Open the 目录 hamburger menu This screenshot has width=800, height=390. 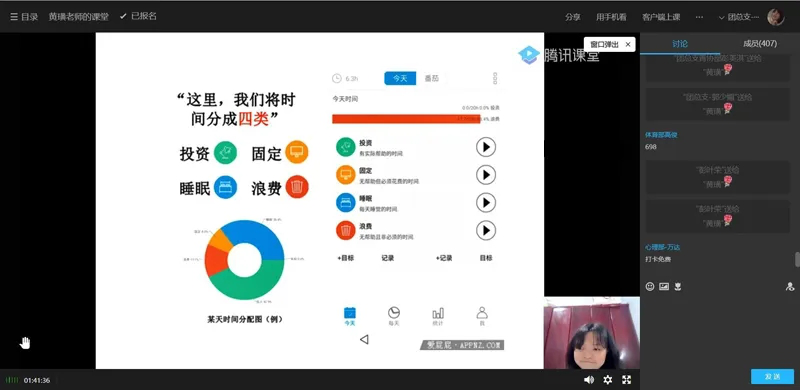[x=24, y=16]
